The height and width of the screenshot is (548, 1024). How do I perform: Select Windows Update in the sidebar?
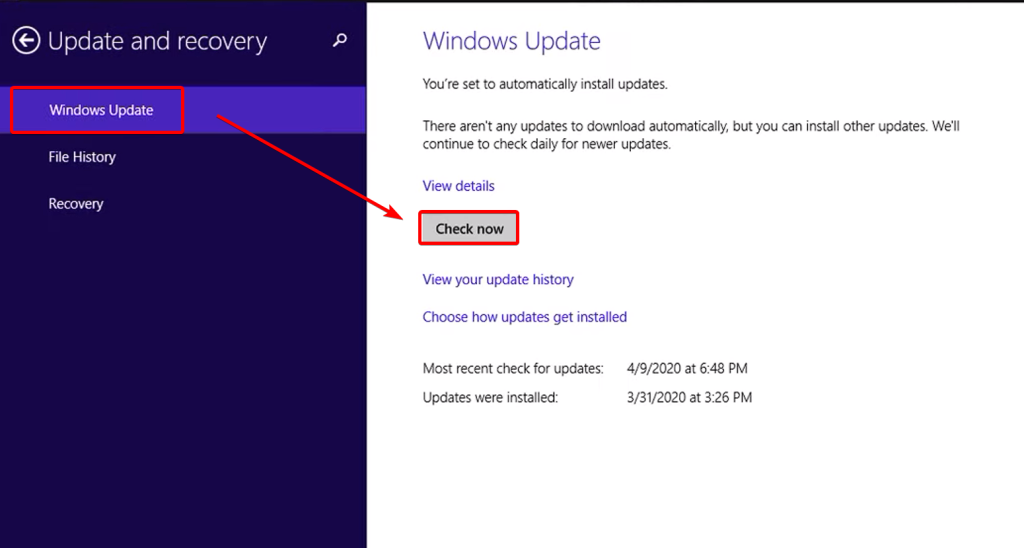[183, 110]
